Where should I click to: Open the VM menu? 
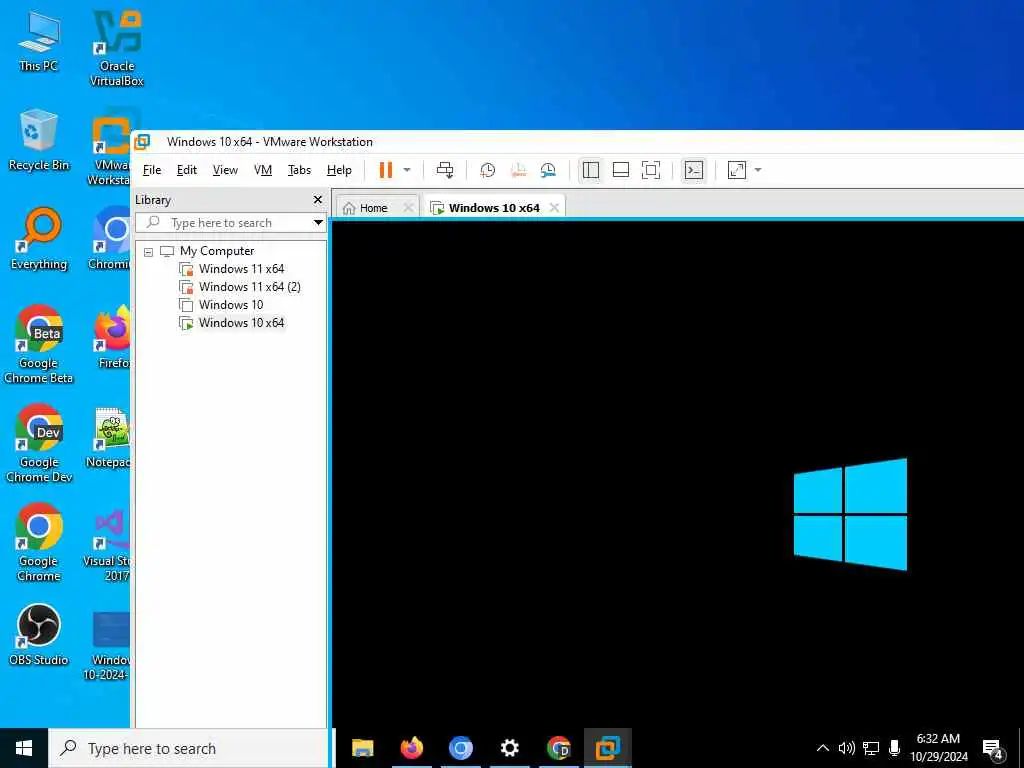point(263,170)
